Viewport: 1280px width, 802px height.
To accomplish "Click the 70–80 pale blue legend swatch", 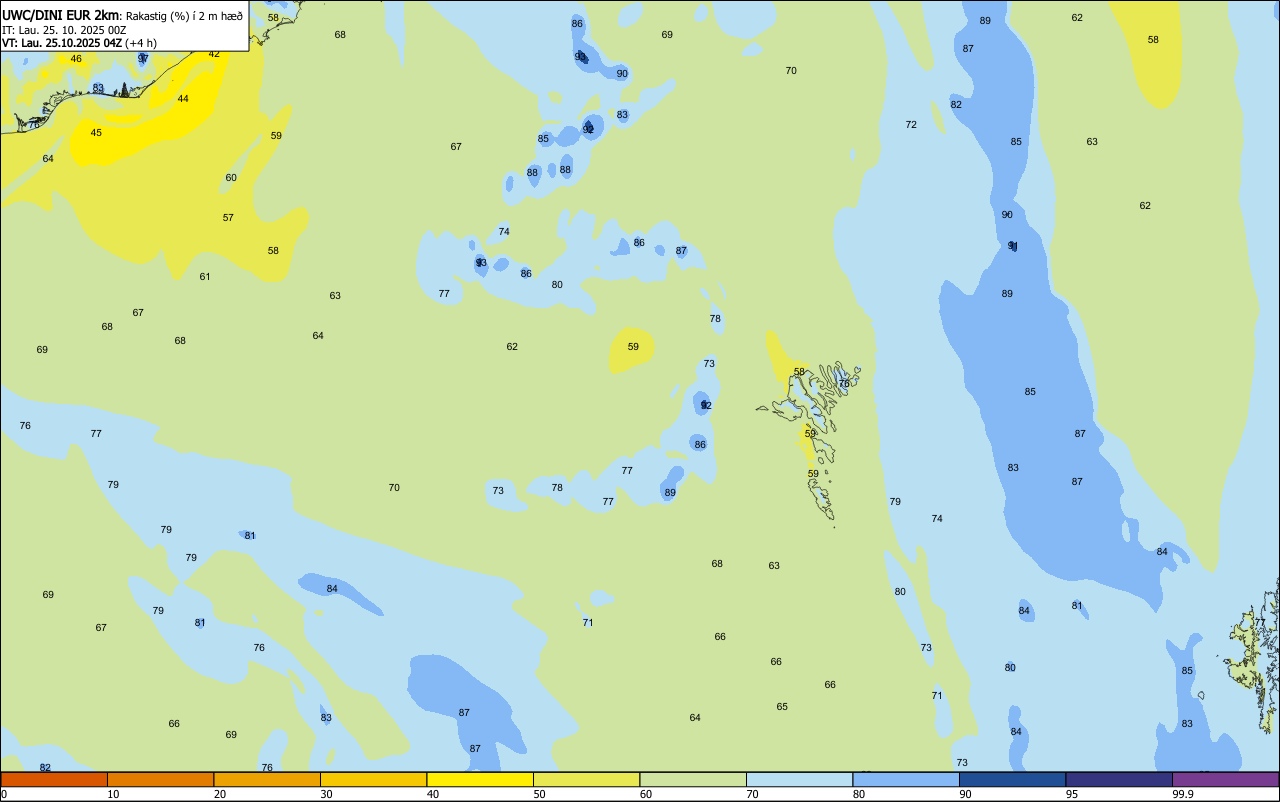I will 799,779.
